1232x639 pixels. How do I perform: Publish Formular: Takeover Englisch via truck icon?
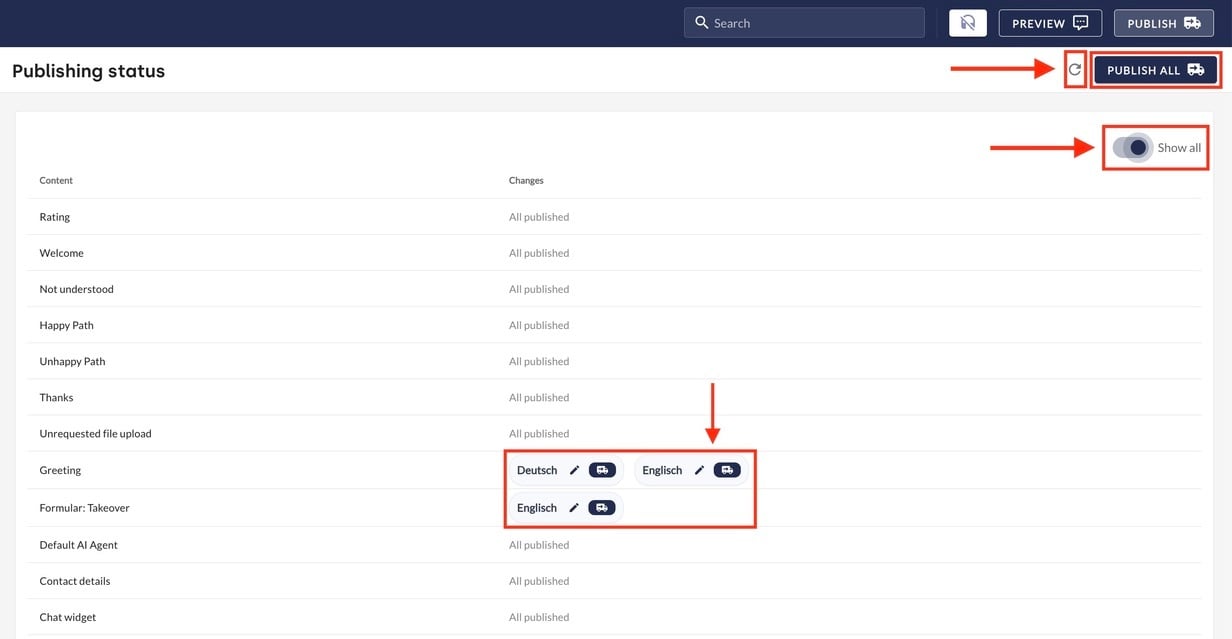pyautogui.click(x=602, y=508)
